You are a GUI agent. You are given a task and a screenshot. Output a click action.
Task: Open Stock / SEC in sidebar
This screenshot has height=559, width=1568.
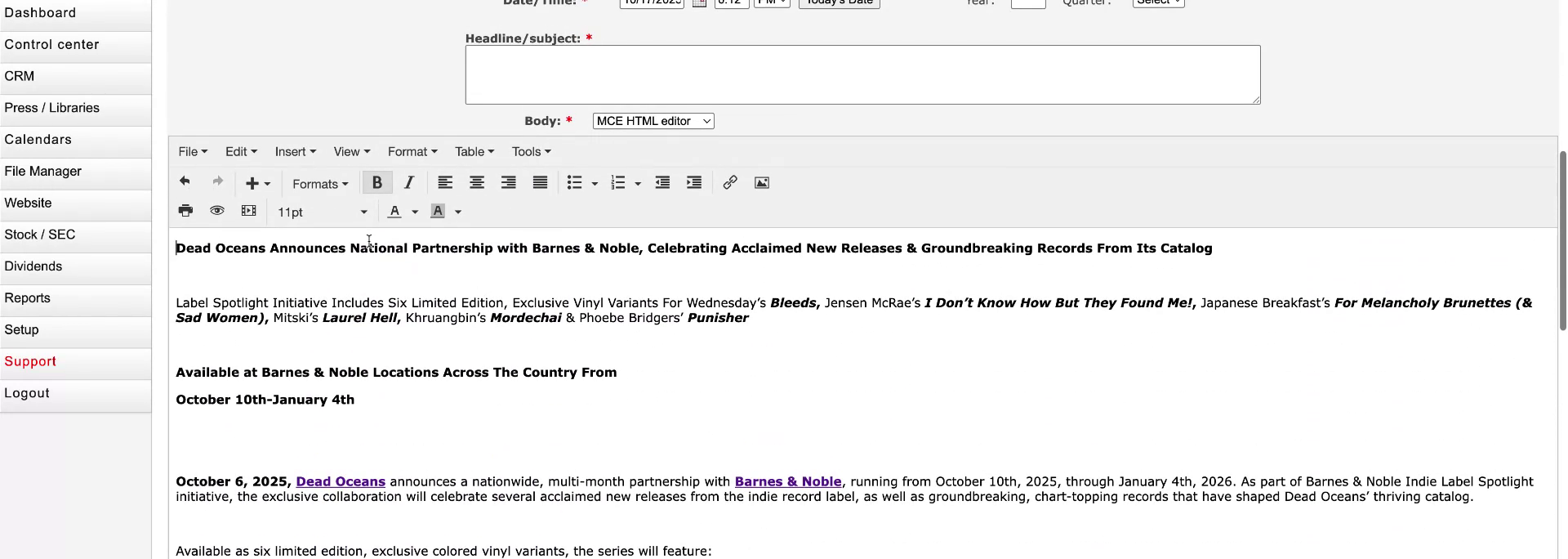pyautogui.click(x=75, y=235)
